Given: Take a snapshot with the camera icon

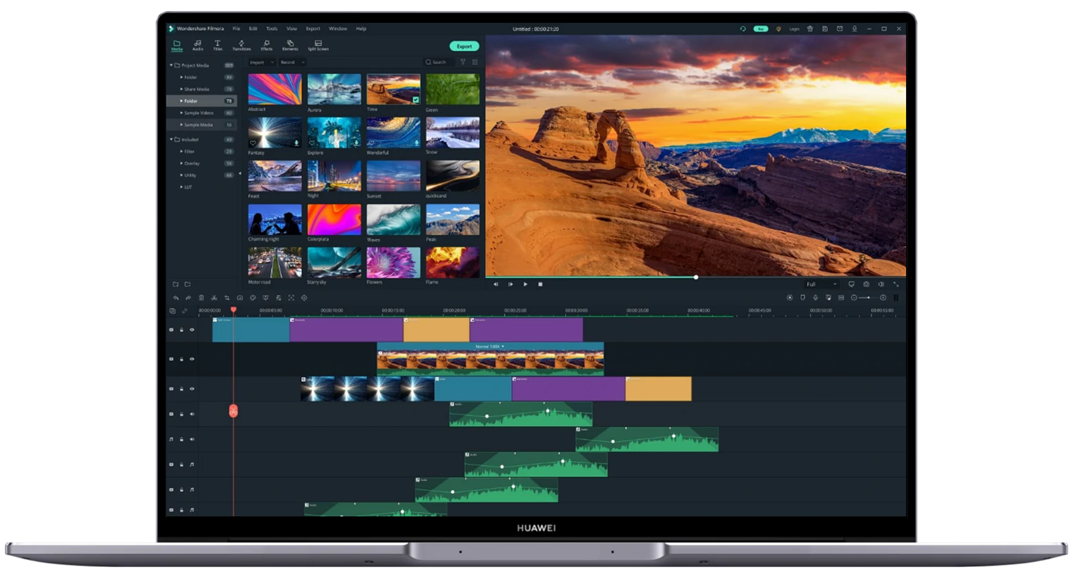Looking at the screenshot, I should coord(866,284).
